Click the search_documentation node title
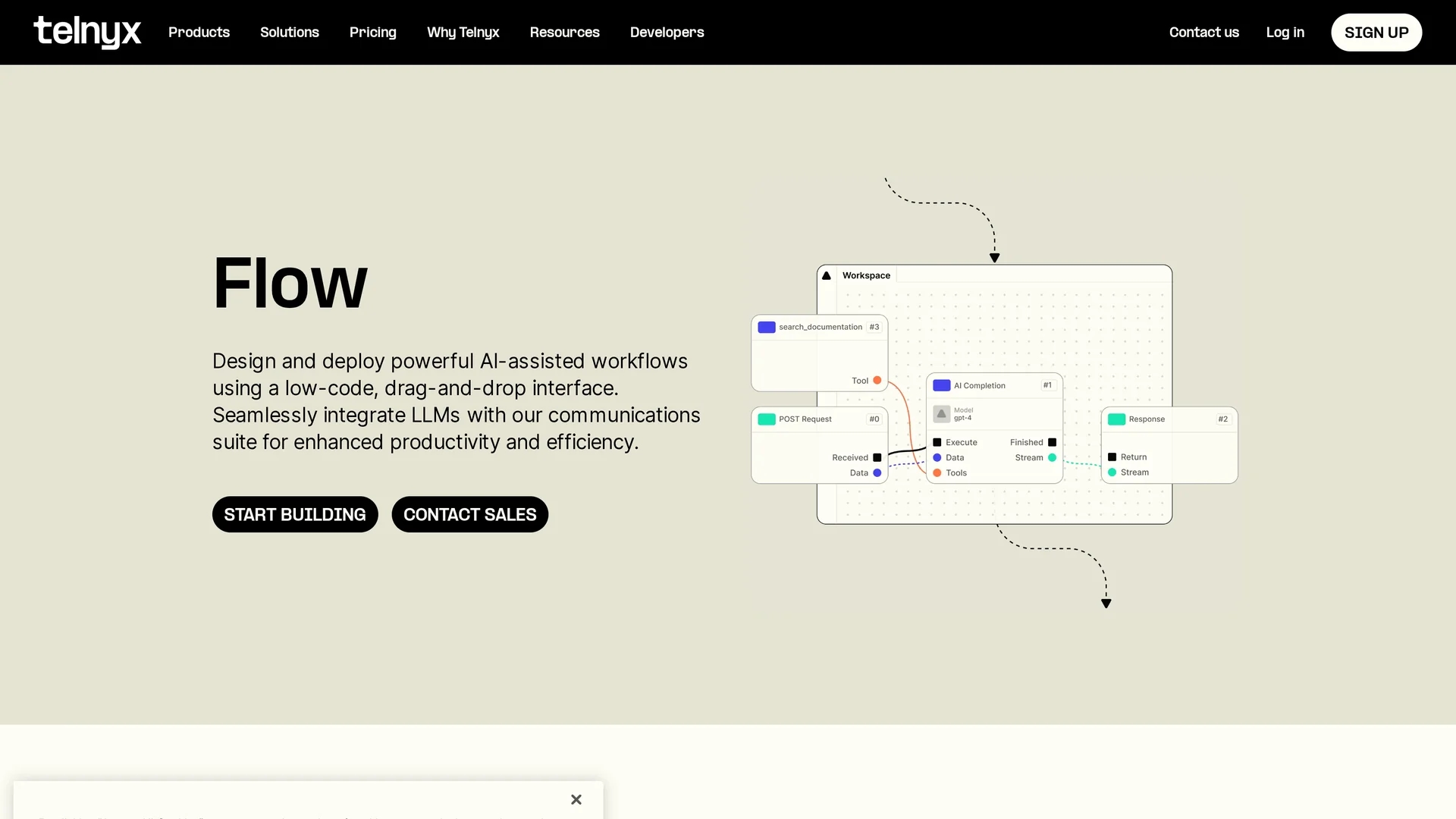Screen dimensions: 1456x819 (x=821, y=327)
